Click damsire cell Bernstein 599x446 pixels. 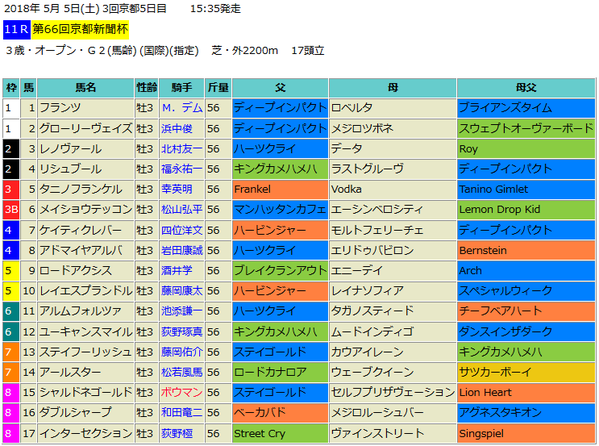click(x=526, y=250)
